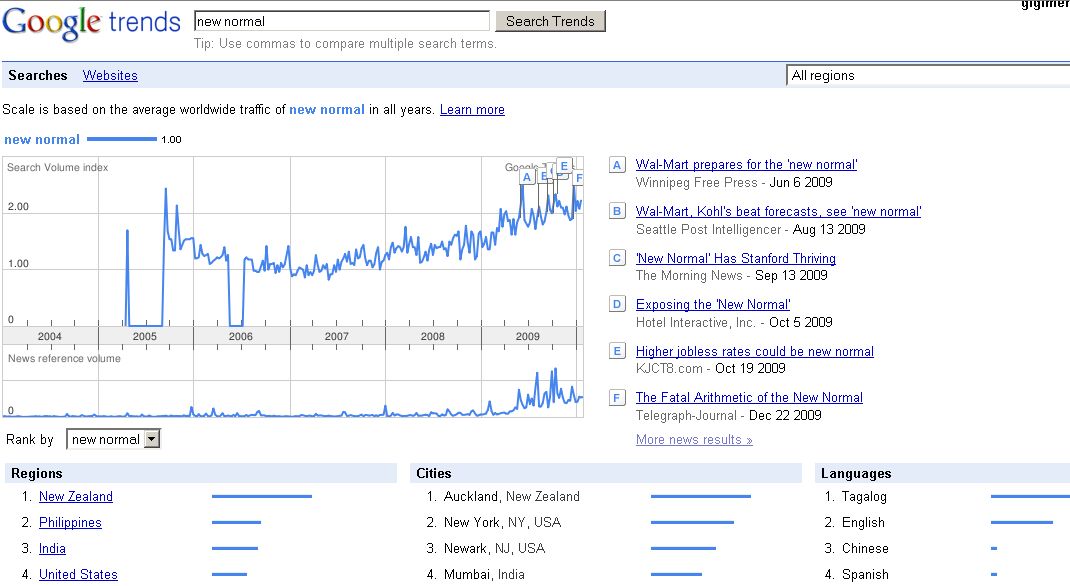Image resolution: width=1070 pixels, height=586 pixels.
Task: Click 'KJCT8.com - Oct 19 2009' source line
Action: tap(710, 368)
